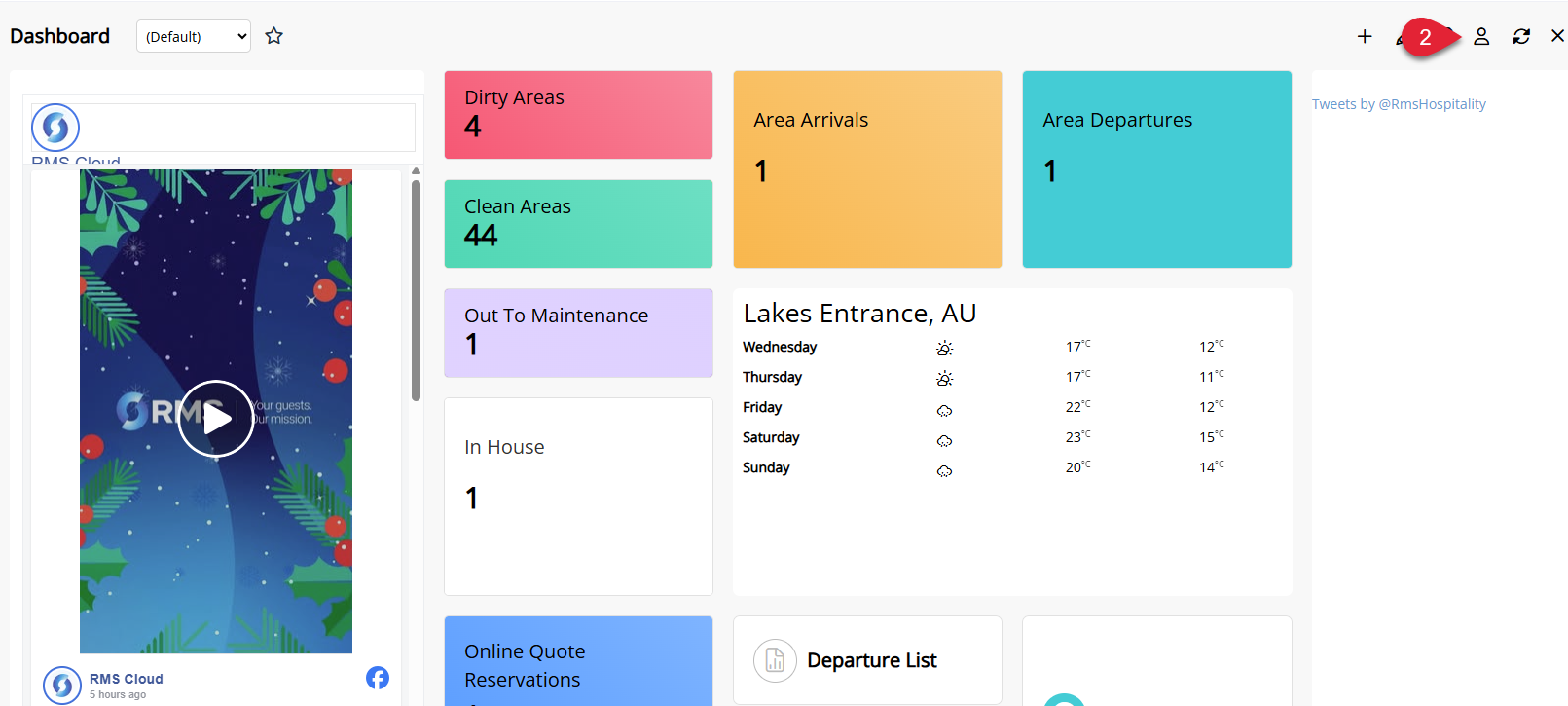Image resolution: width=1568 pixels, height=706 pixels.
Task: Open the Out To Maintenance tile
Action: (x=578, y=333)
